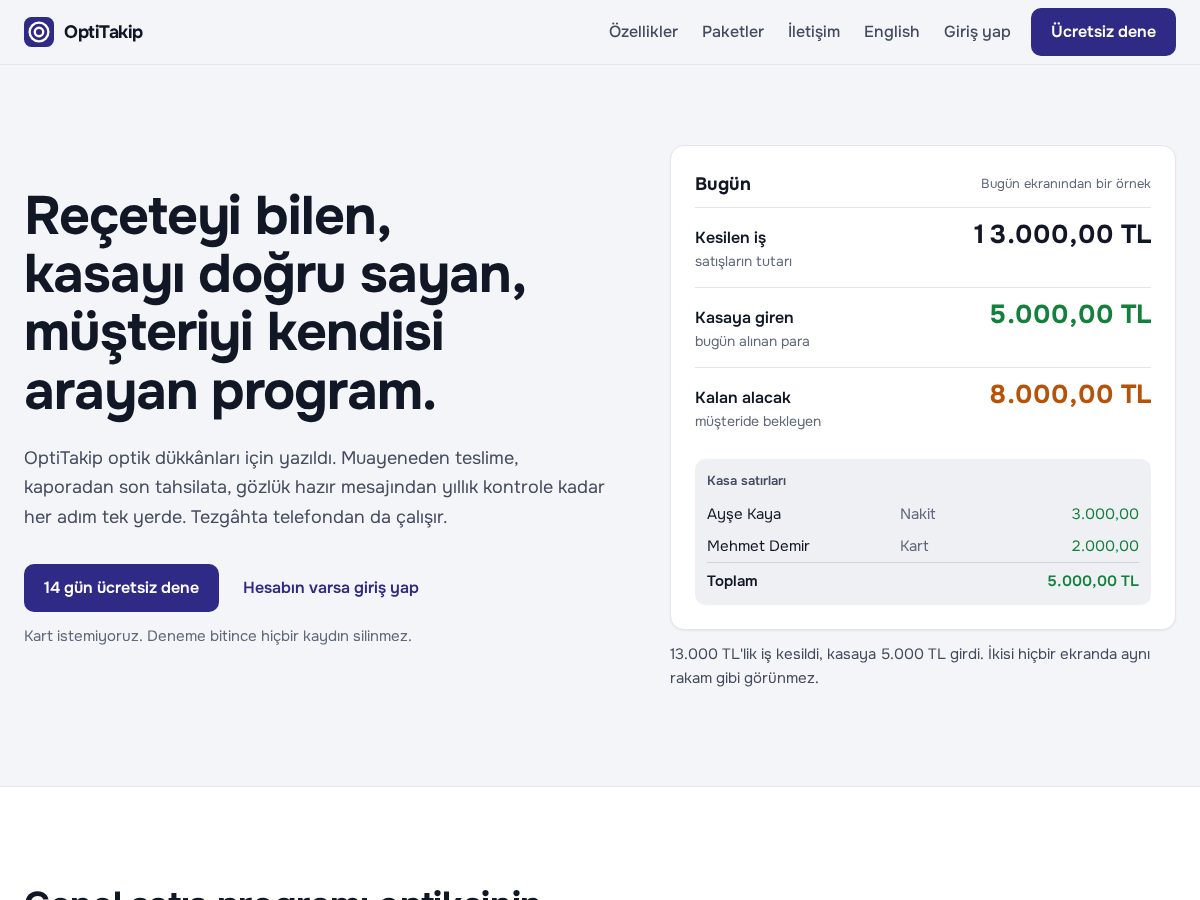Open the Özellikler menu item
The width and height of the screenshot is (1200, 900).
(x=643, y=32)
